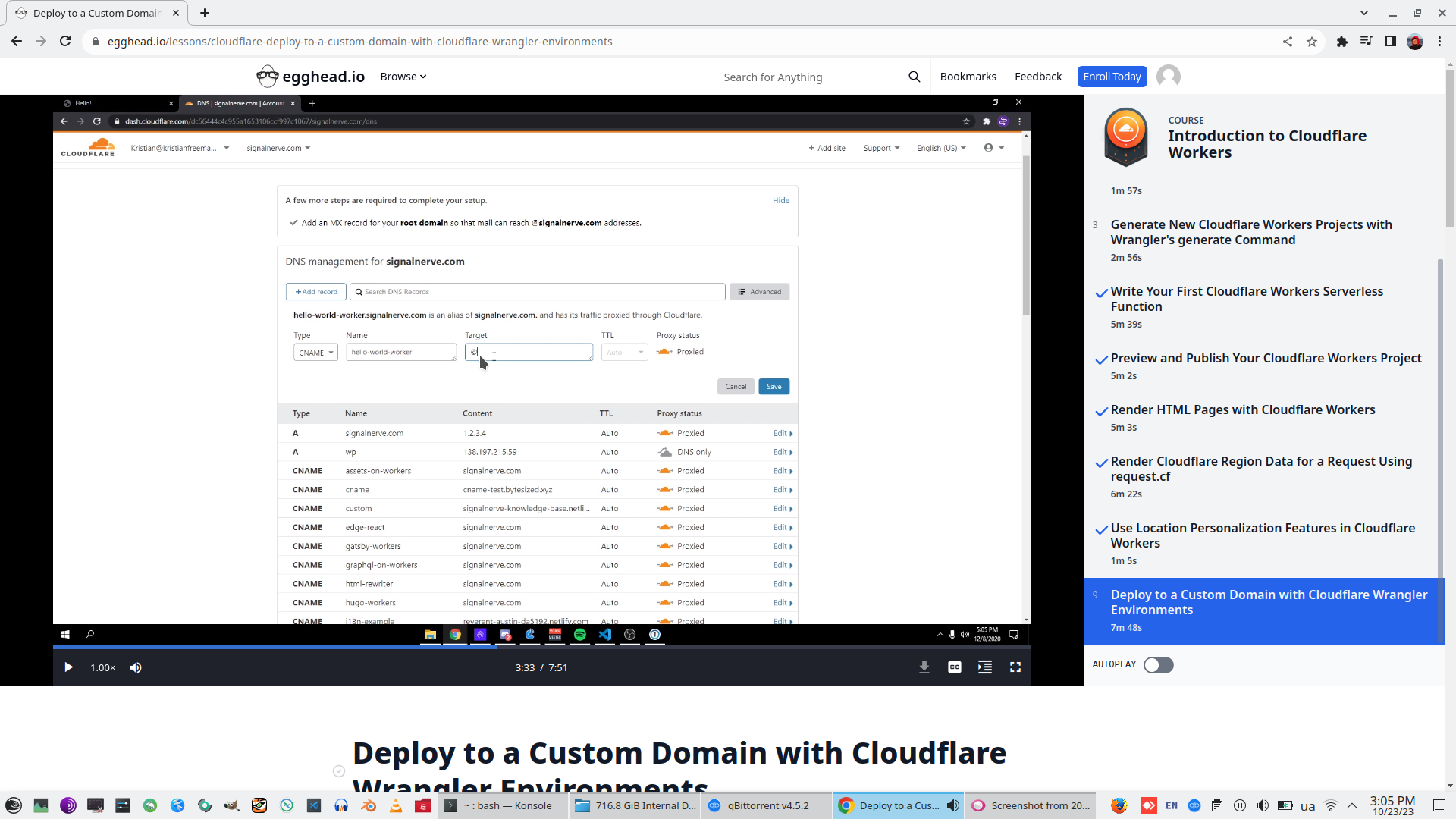Screen dimensions: 1456x819
Task: Open the video transcript sidebar icon
Action: (x=985, y=667)
